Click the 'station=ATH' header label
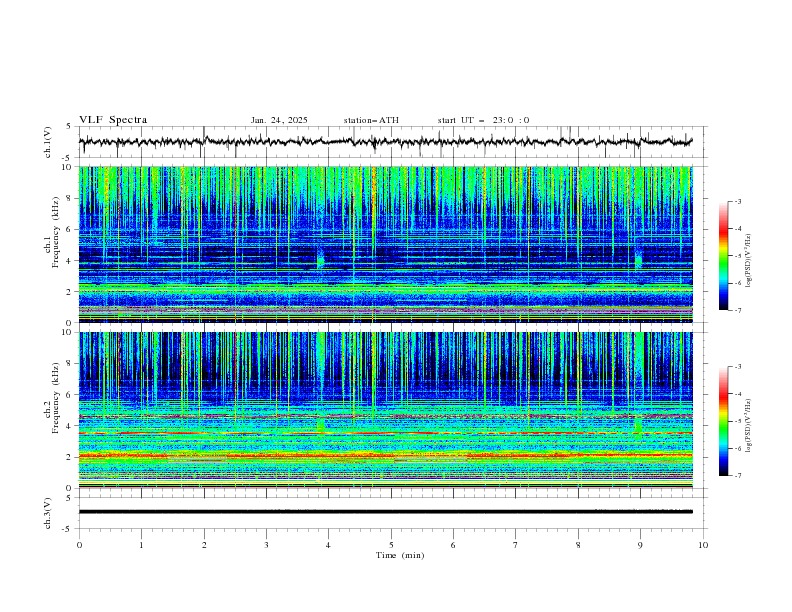The width and height of the screenshot is (792, 612). tap(371, 120)
